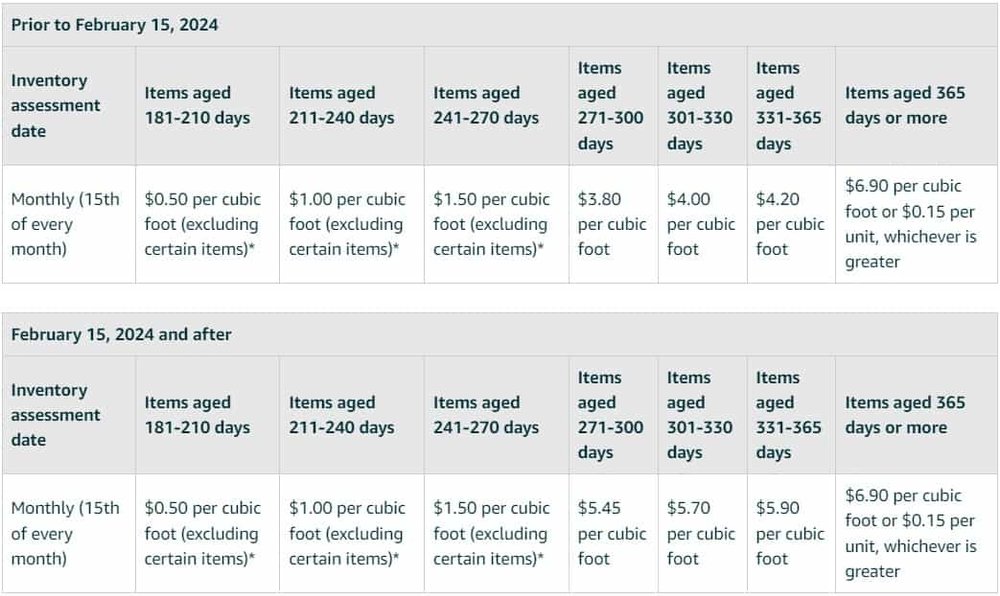Click the 'February 15, 2024 and after' table title
The width and height of the screenshot is (1000, 596).
click(x=121, y=335)
